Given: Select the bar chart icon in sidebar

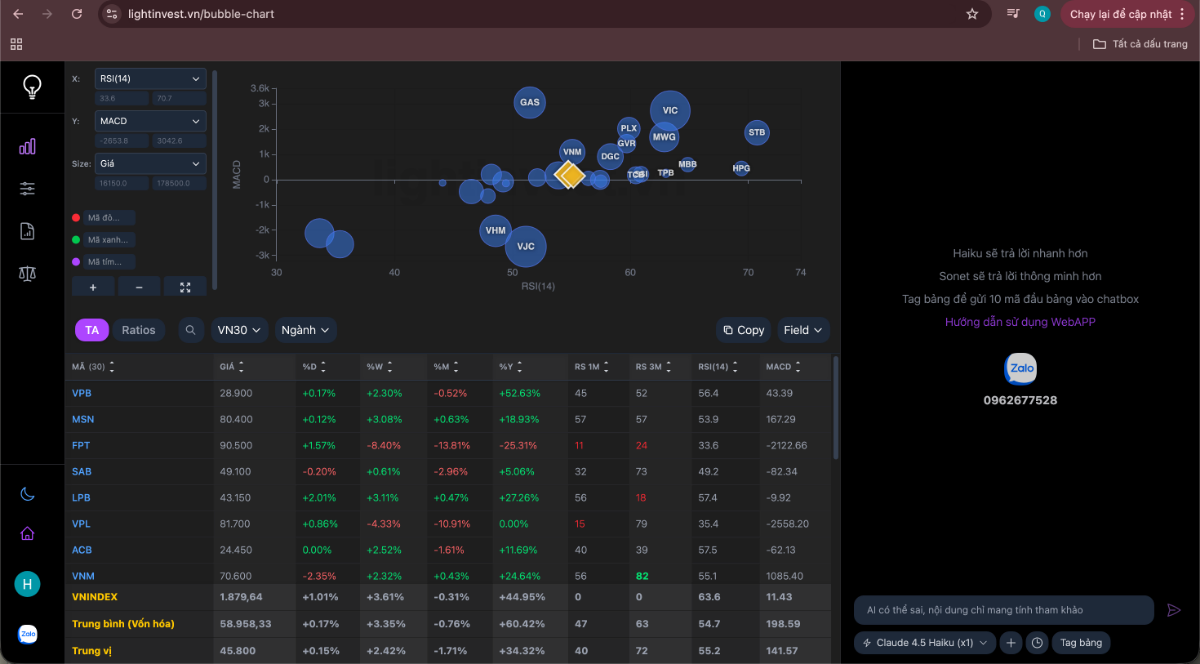Looking at the screenshot, I should (x=27, y=145).
